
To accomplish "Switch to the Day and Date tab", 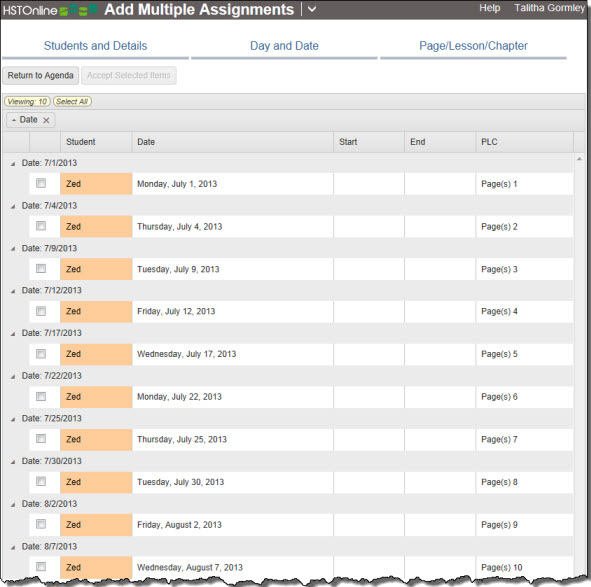I will (284, 46).
